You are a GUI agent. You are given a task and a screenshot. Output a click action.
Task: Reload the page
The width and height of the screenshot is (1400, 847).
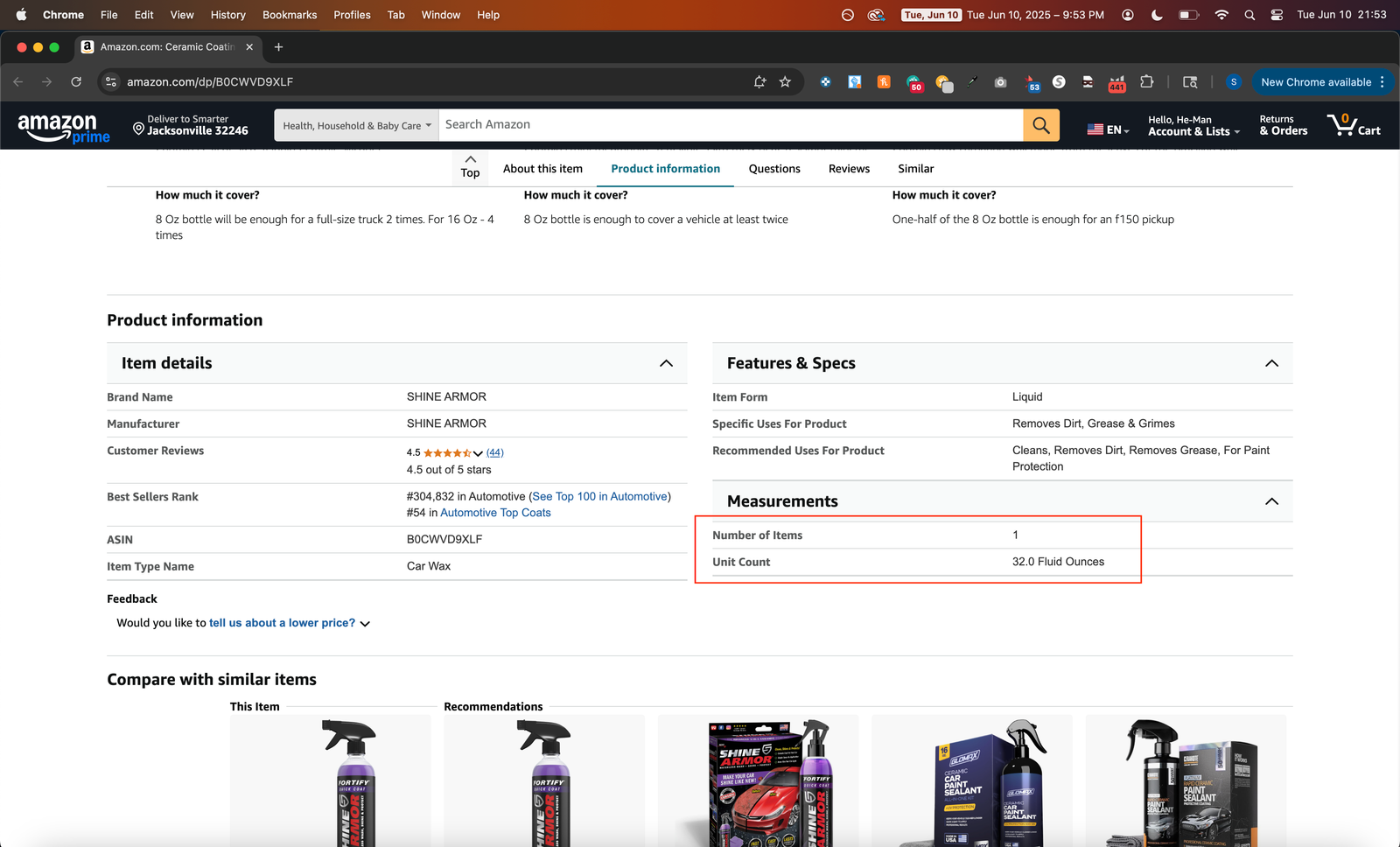pos(76,81)
